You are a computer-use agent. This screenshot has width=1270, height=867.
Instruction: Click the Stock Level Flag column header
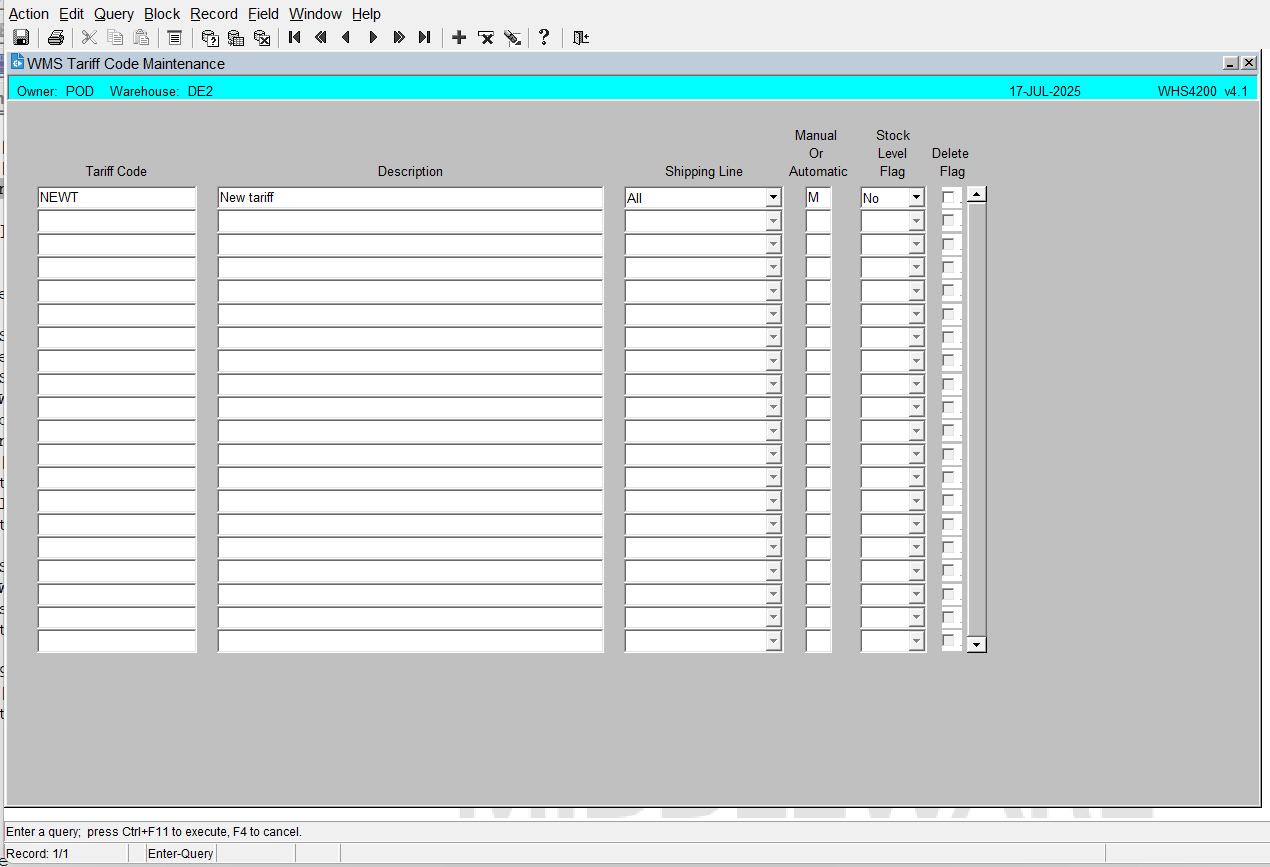pos(893,154)
